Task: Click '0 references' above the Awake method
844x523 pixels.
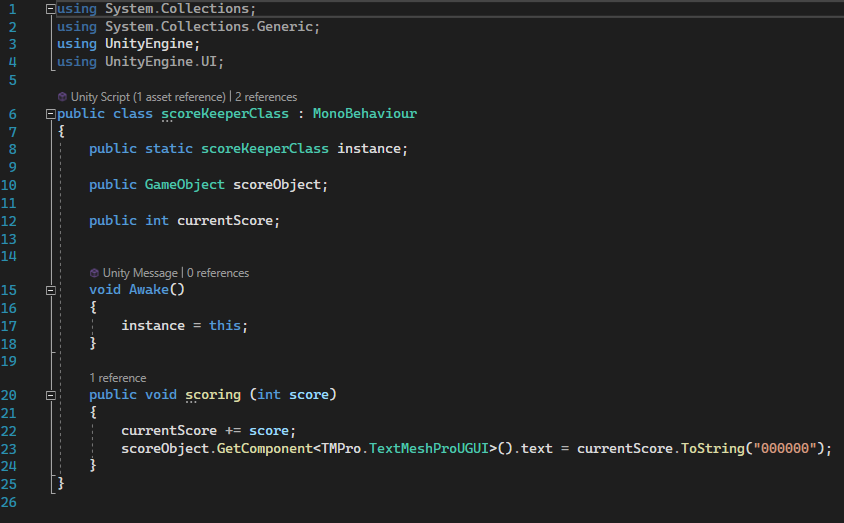Action: pyautogui.click(x=217, y=273)
